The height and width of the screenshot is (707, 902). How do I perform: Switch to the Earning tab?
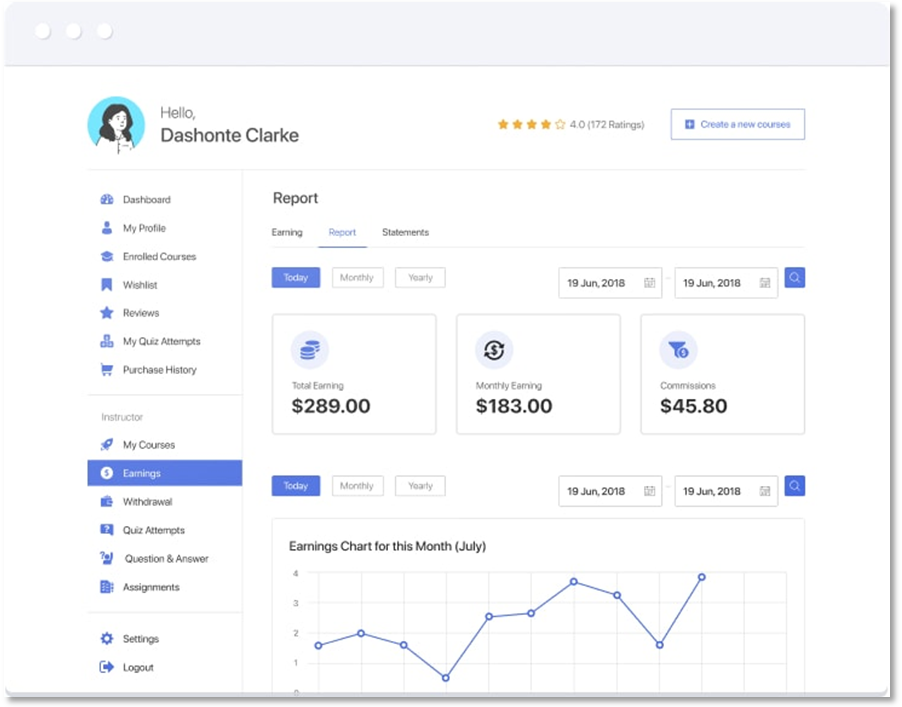pyautogui.click(x=287, y=232)
